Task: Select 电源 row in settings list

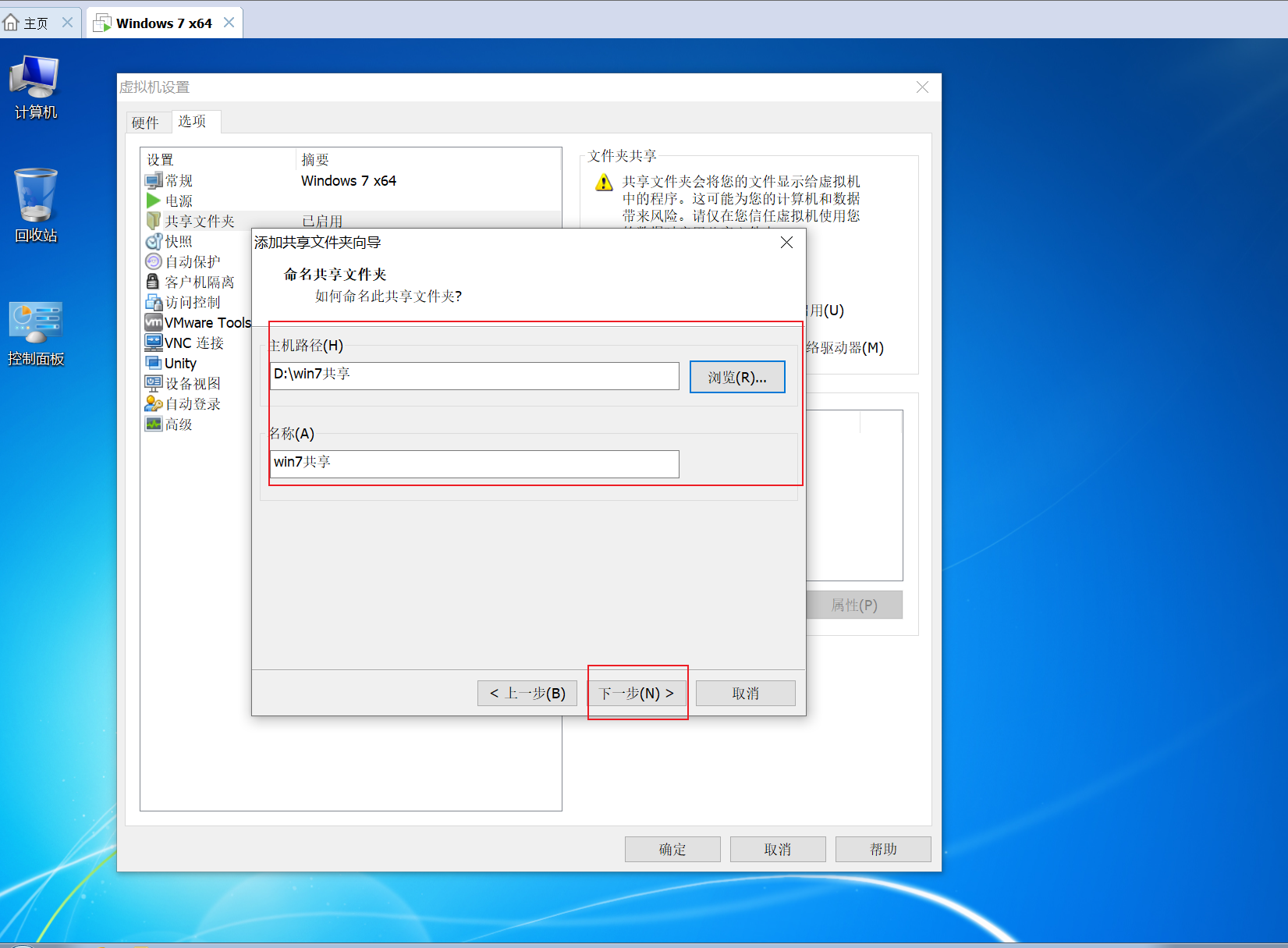Action: pos(352,201)
